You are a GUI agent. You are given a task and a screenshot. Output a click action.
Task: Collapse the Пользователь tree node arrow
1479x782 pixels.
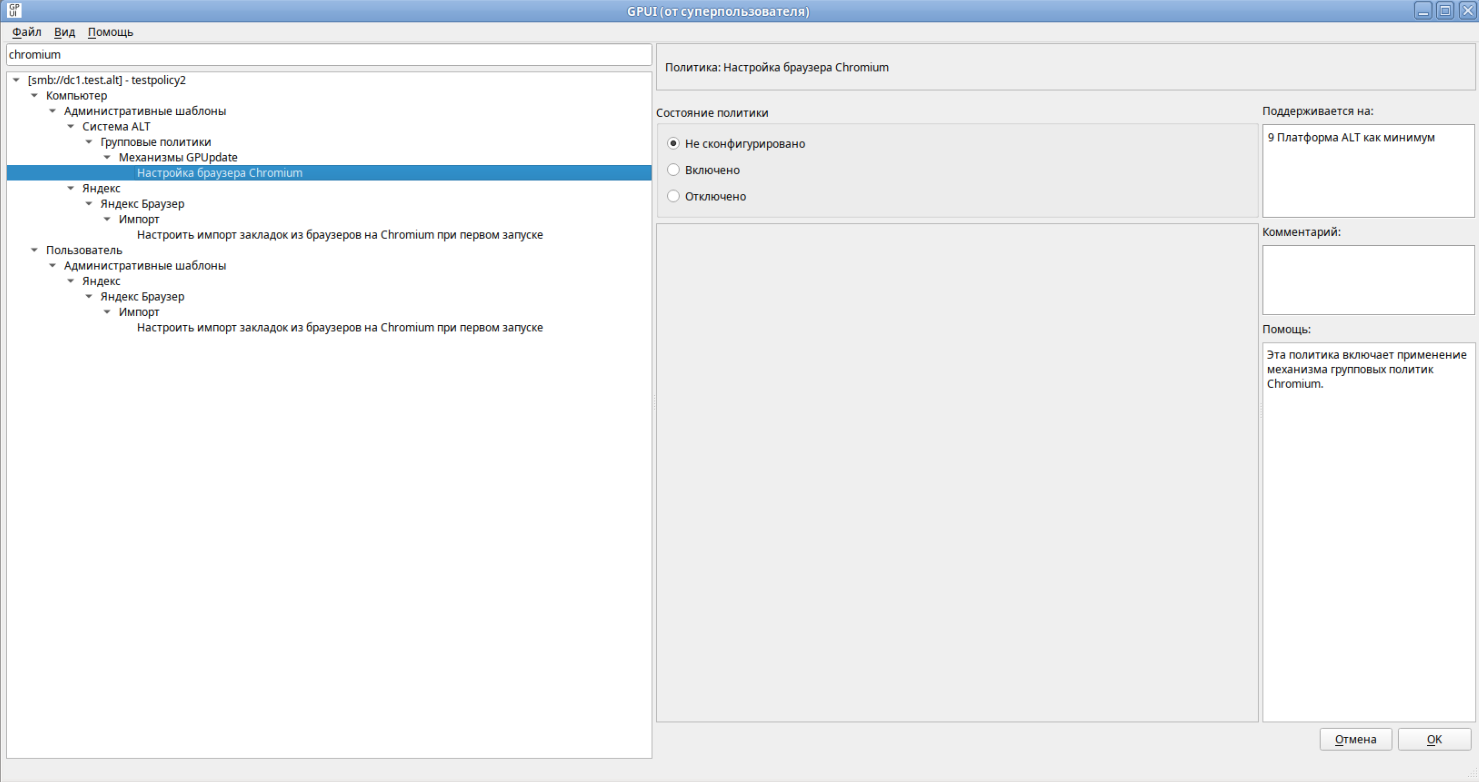tap(35, 250)
